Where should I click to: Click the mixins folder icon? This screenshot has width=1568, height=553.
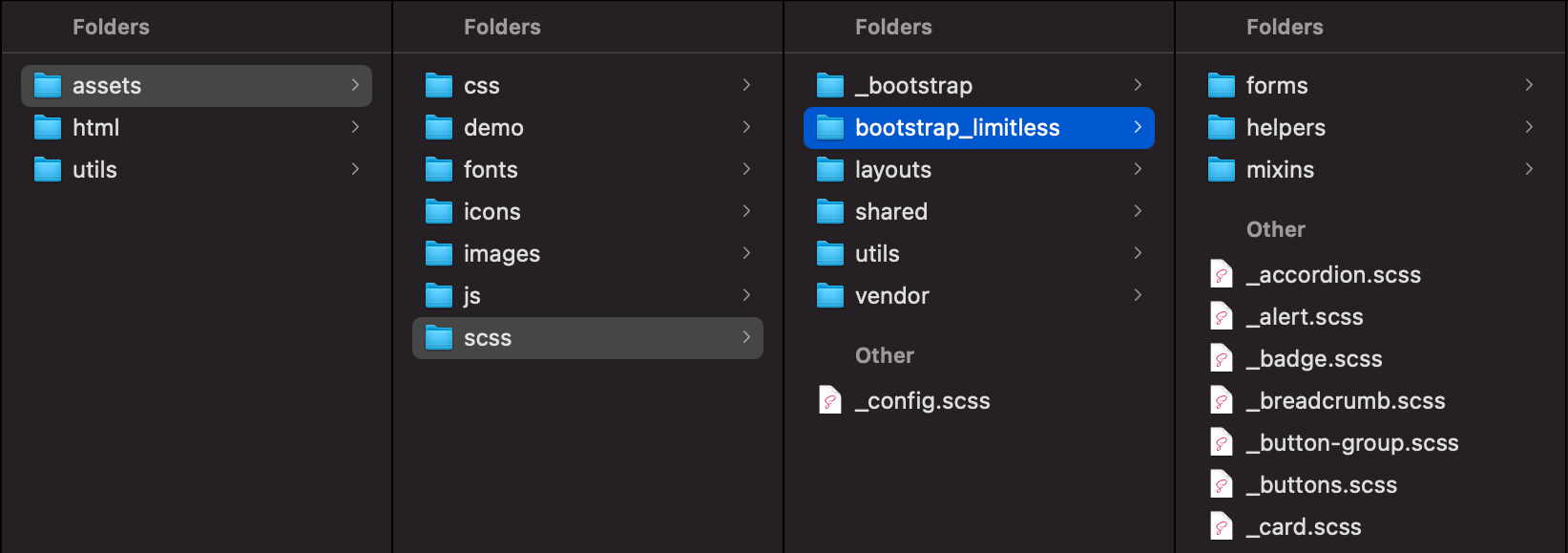click(x=1222, y=170)
